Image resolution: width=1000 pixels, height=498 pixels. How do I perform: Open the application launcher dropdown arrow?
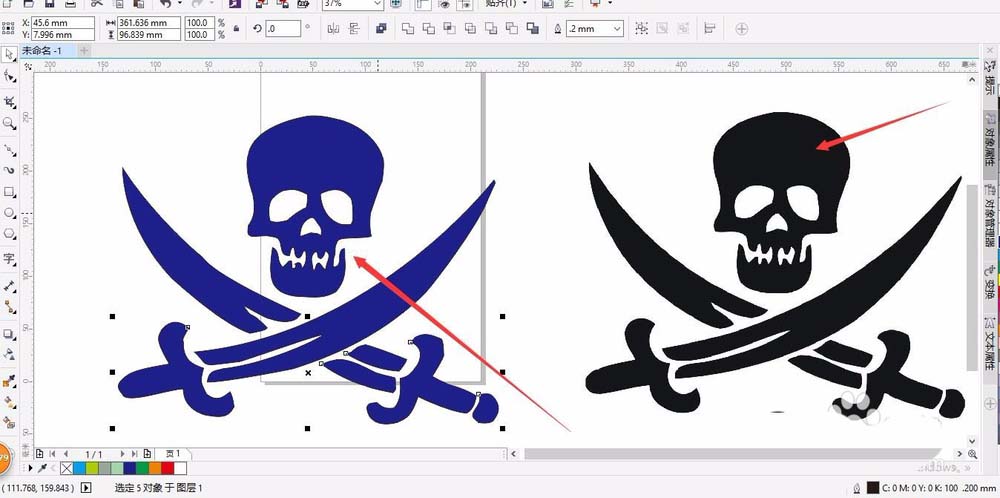coord(610,3)
